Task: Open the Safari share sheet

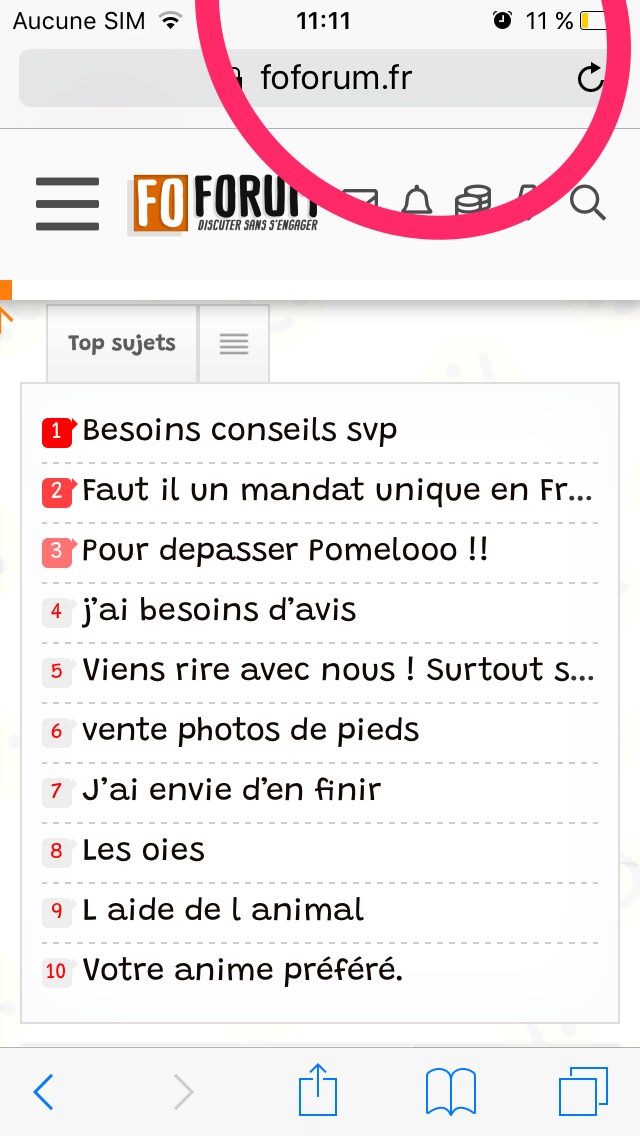Action: pos(319,1090)
